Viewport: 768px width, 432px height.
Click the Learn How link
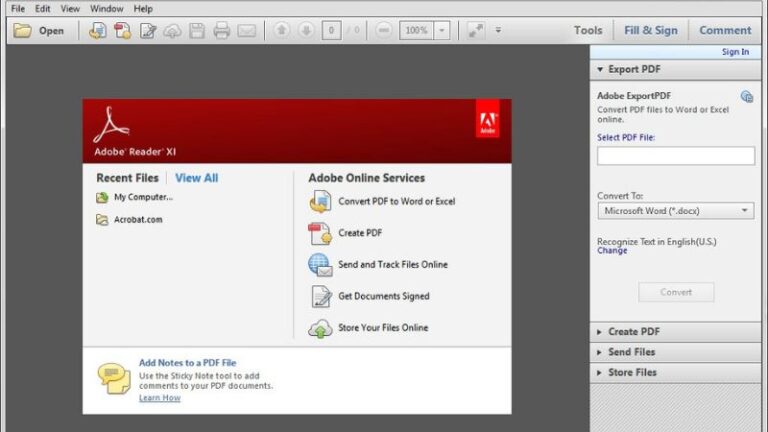(160, 398)
